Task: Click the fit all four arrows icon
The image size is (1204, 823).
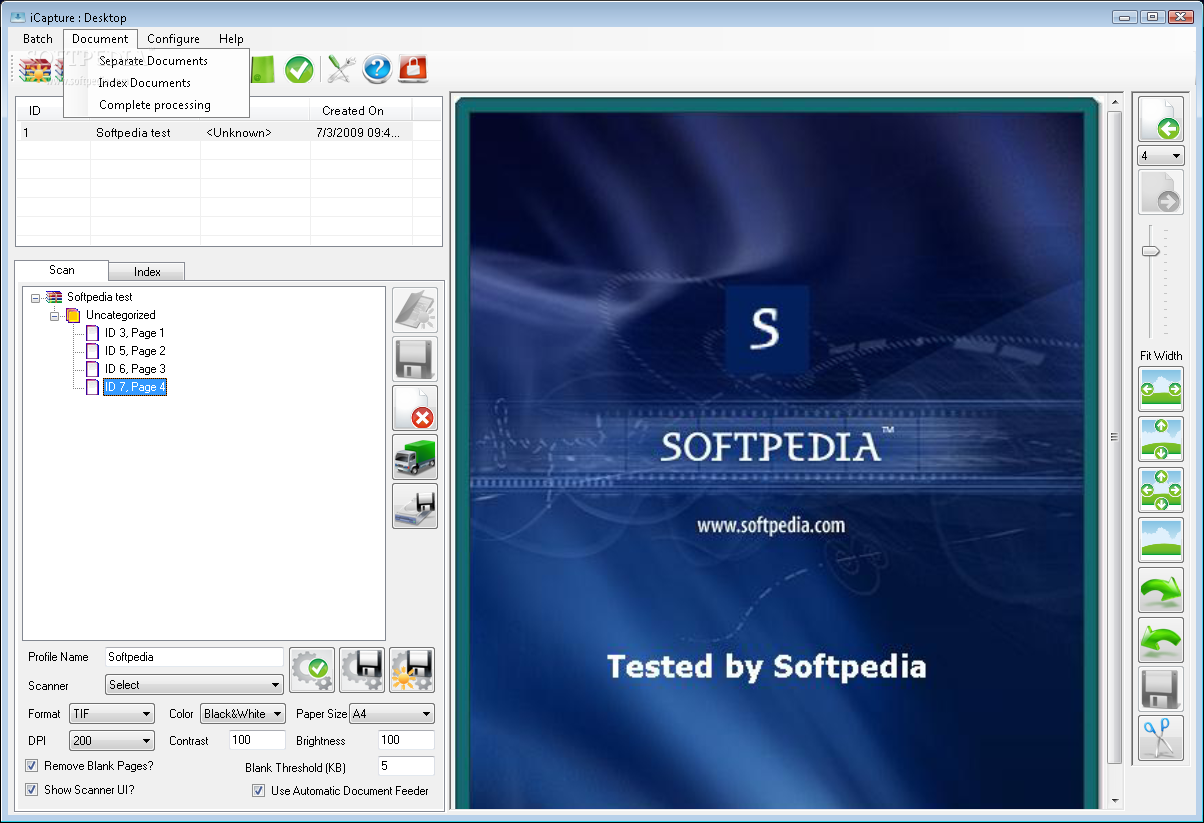Action: (x=1161, y=489)
